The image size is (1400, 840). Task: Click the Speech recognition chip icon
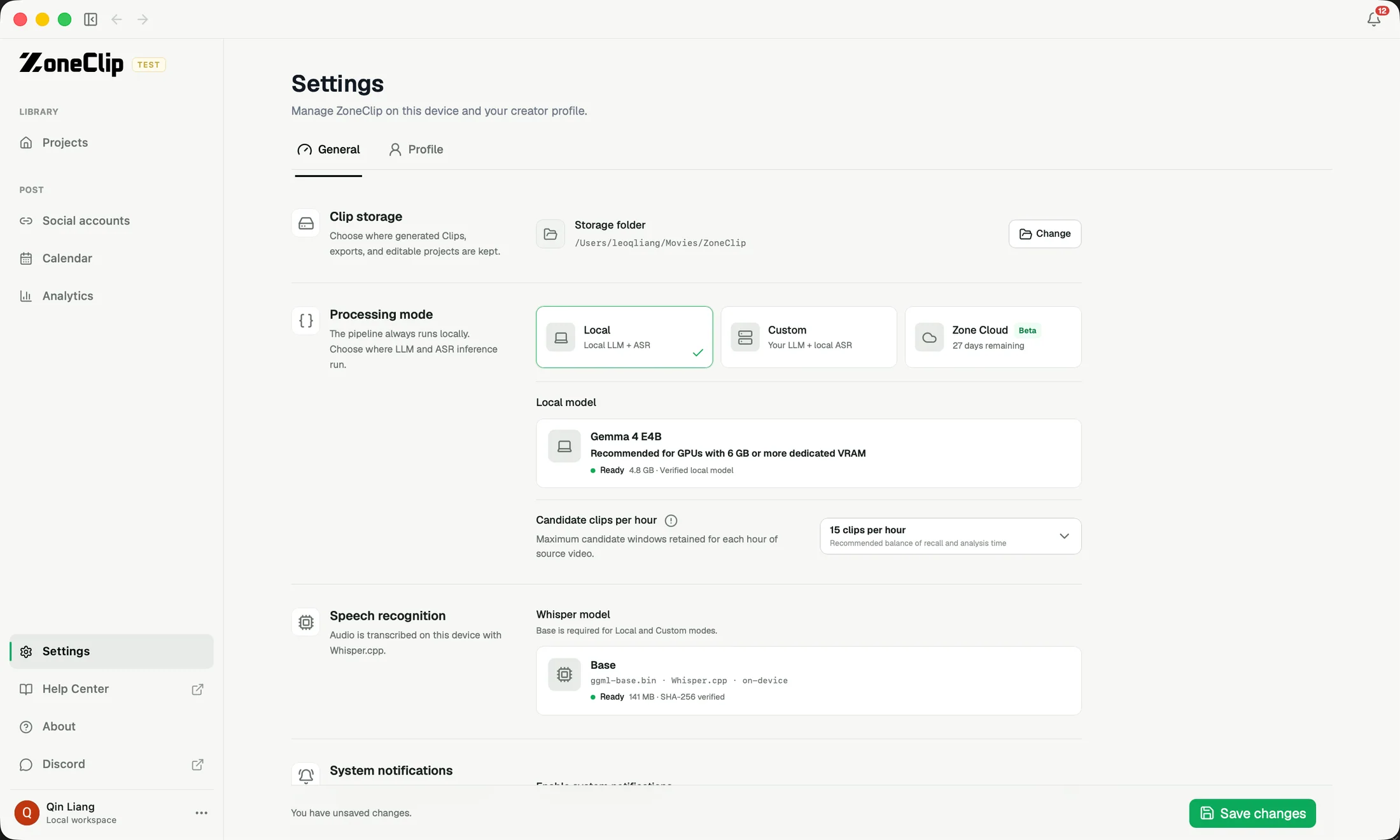coord(305,622)
